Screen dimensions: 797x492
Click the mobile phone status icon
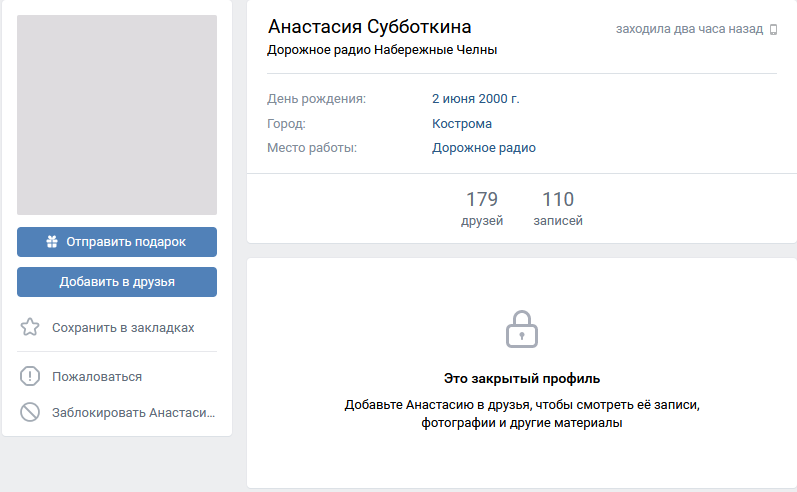point(773,29)
